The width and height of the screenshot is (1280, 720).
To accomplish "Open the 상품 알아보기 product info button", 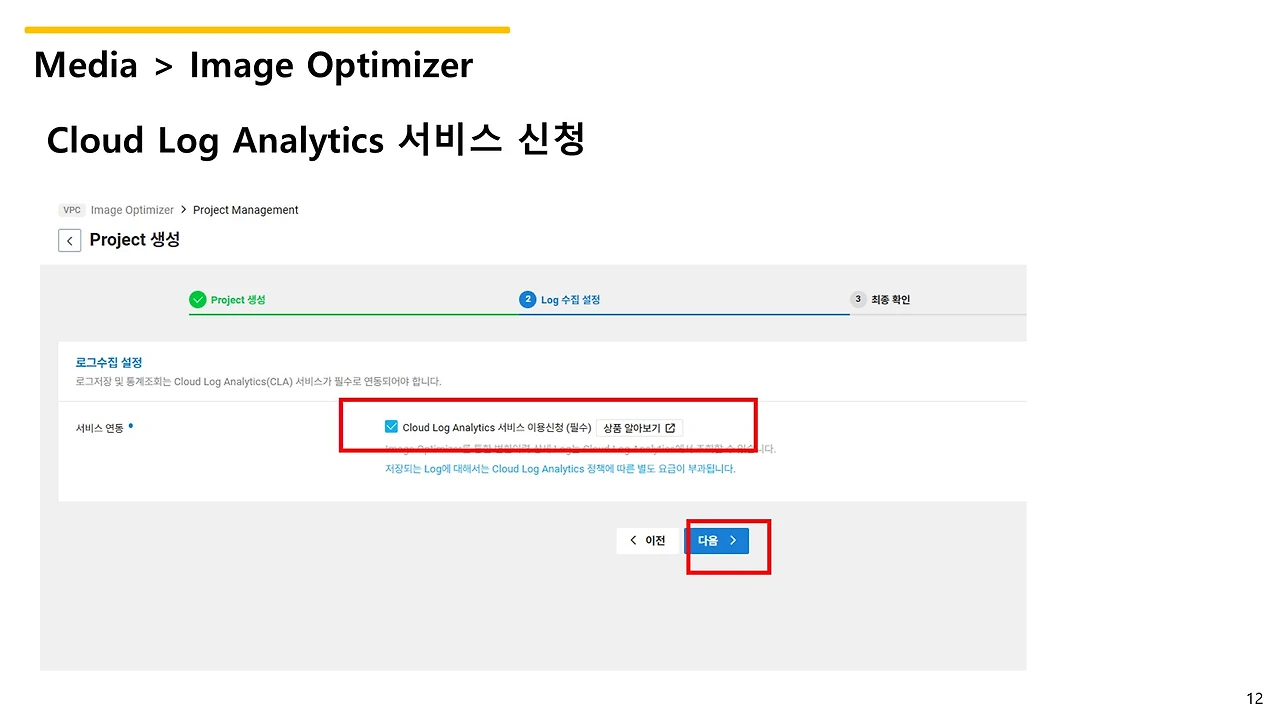I will click(639, 428).
